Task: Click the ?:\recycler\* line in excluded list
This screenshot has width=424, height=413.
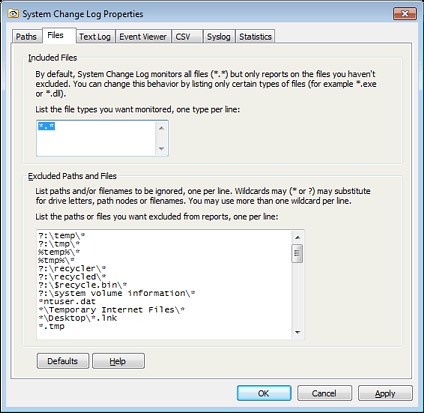Action: click(x=72, y=268)
